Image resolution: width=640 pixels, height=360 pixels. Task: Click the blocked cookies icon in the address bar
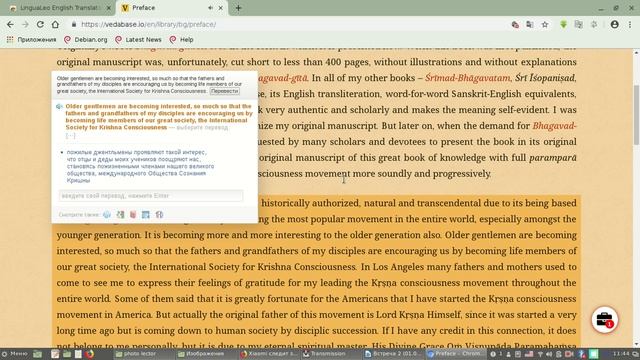tap(515, 24)
